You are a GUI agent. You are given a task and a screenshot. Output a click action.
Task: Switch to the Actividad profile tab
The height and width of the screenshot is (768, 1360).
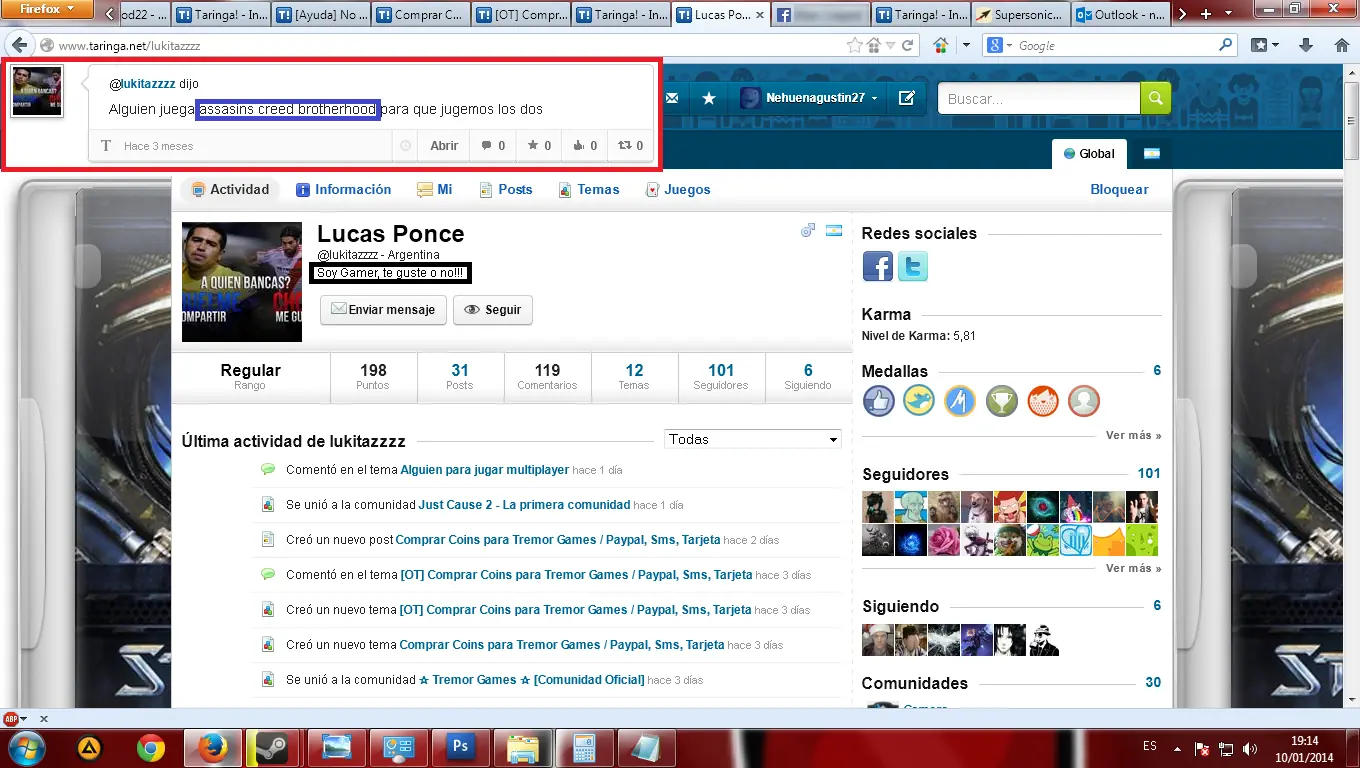pos(231,189)
